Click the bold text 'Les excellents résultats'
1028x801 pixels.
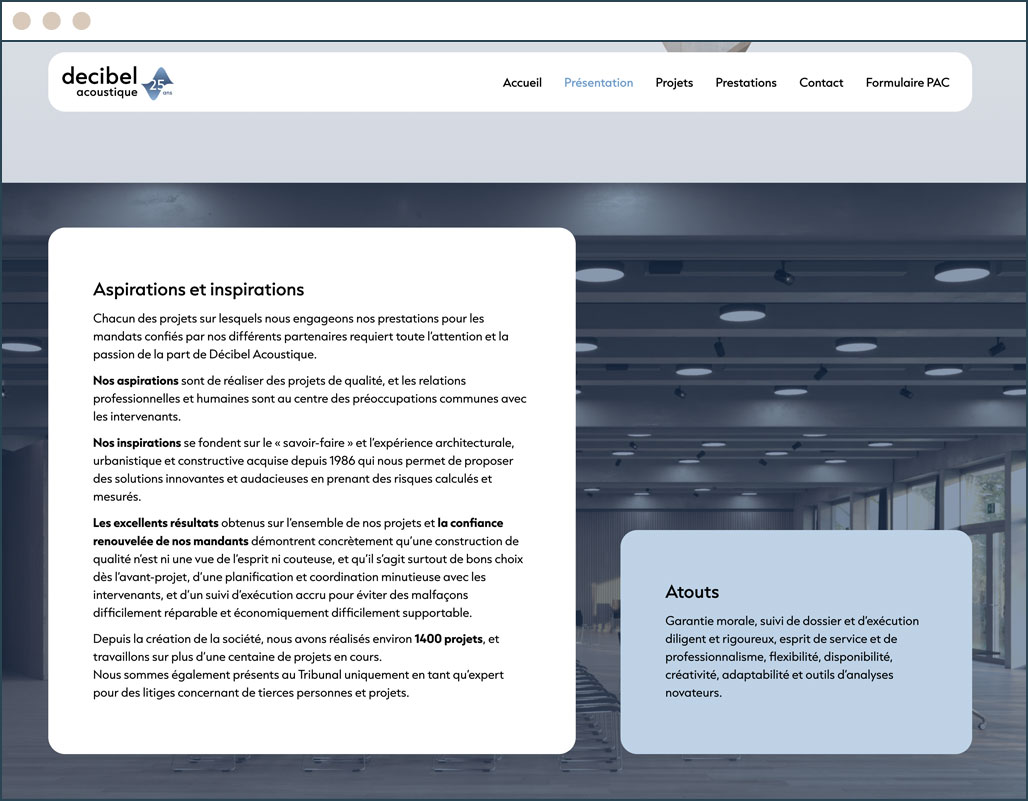[155, 522]
